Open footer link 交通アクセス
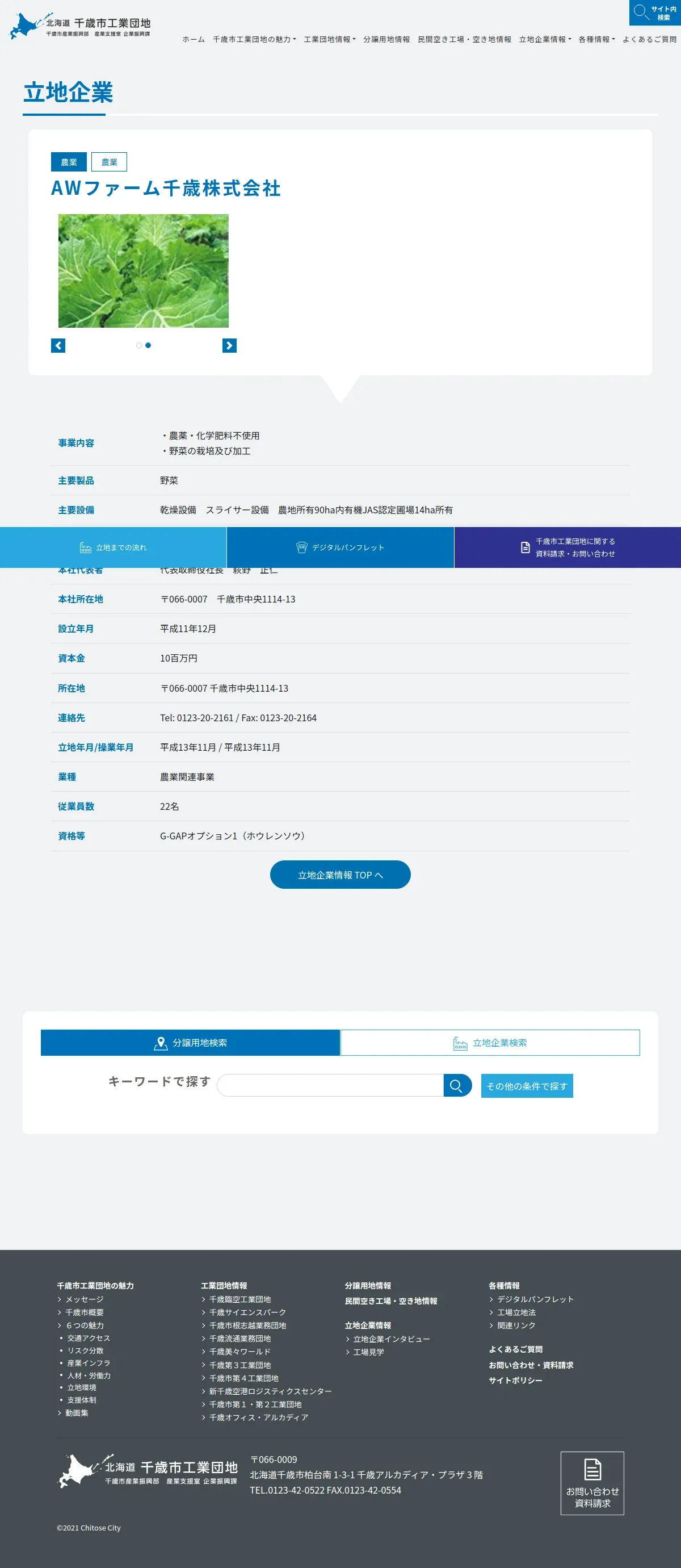The image size is (681, 1568). pyautogui.click(x=89, y=1338)
